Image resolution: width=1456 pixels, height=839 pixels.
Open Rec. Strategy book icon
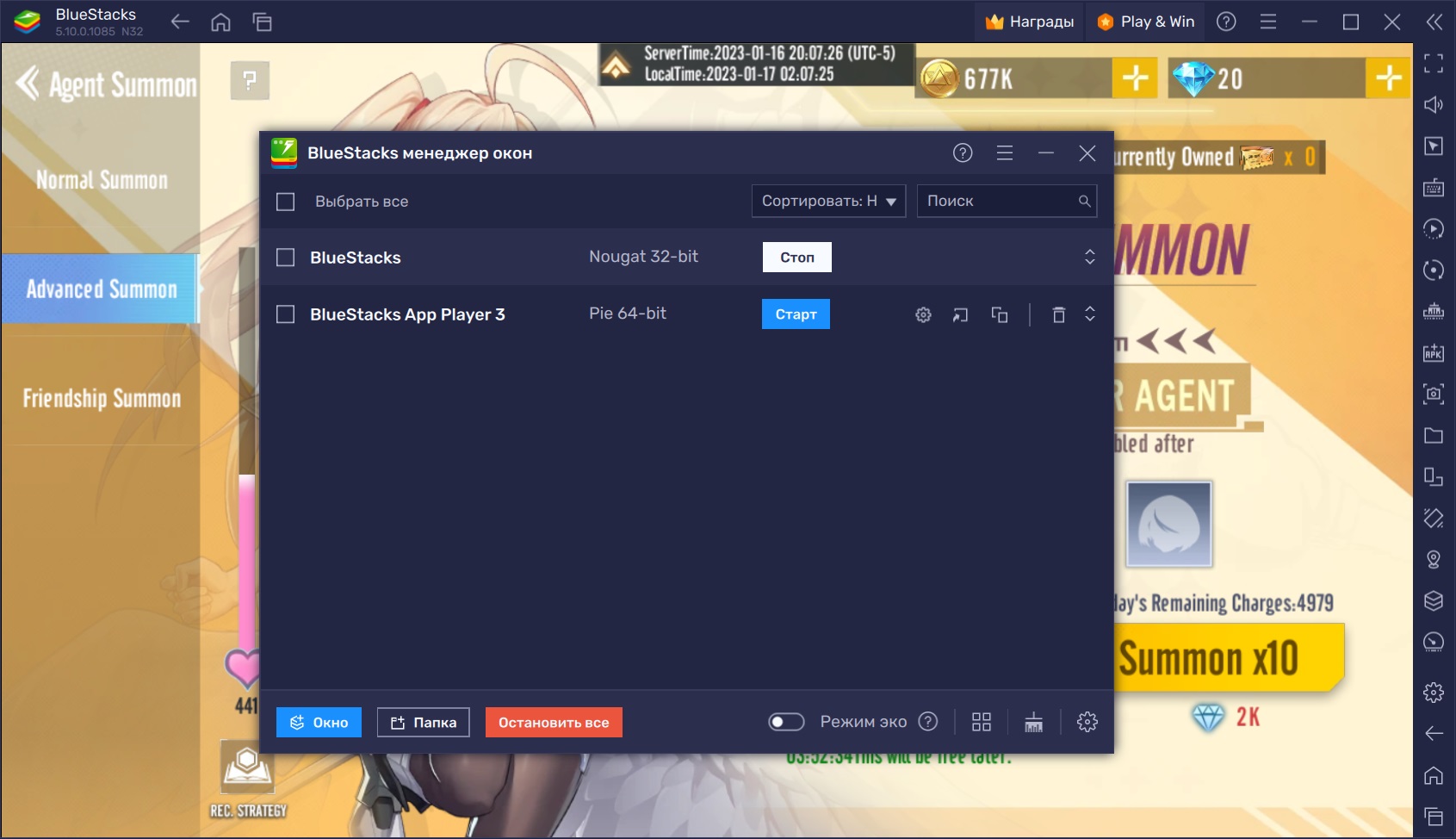coord(248,768)
